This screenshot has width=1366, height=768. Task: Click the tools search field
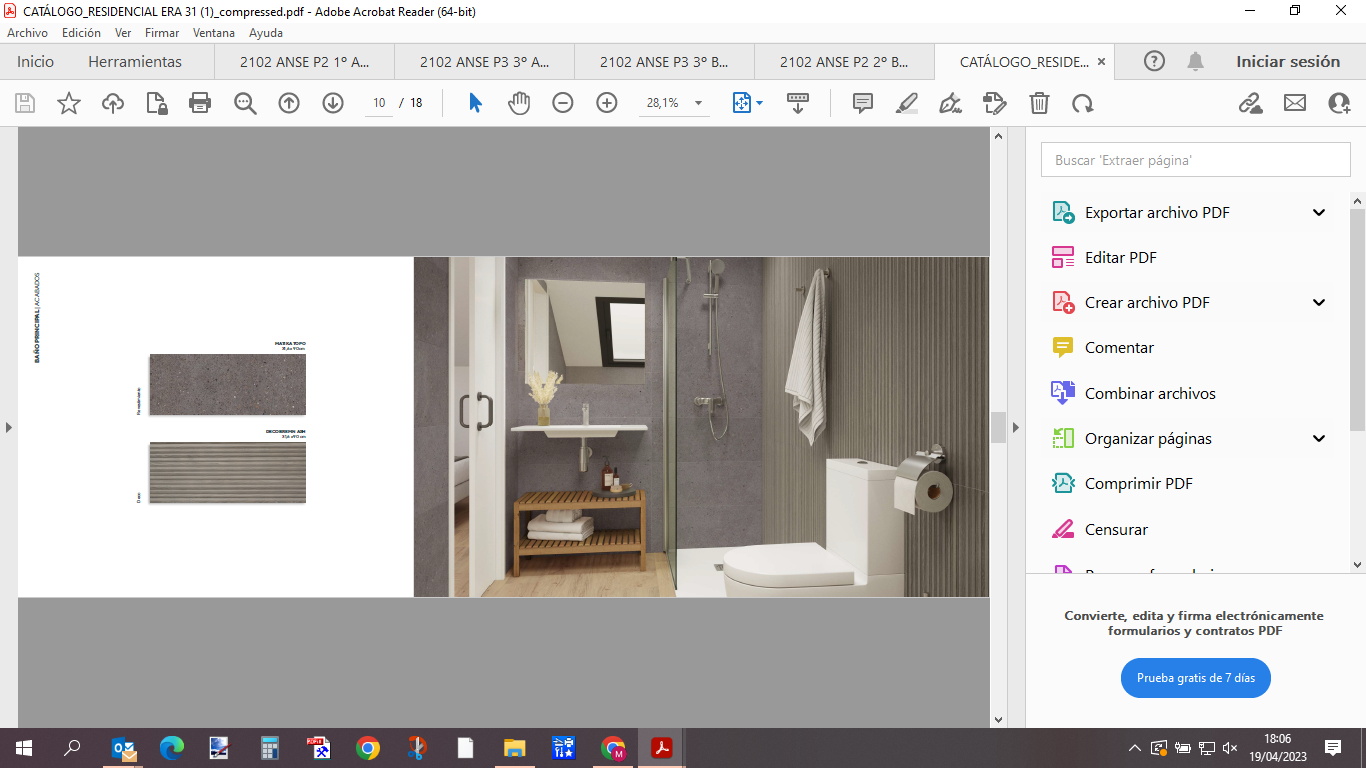tap(1195, 160)
